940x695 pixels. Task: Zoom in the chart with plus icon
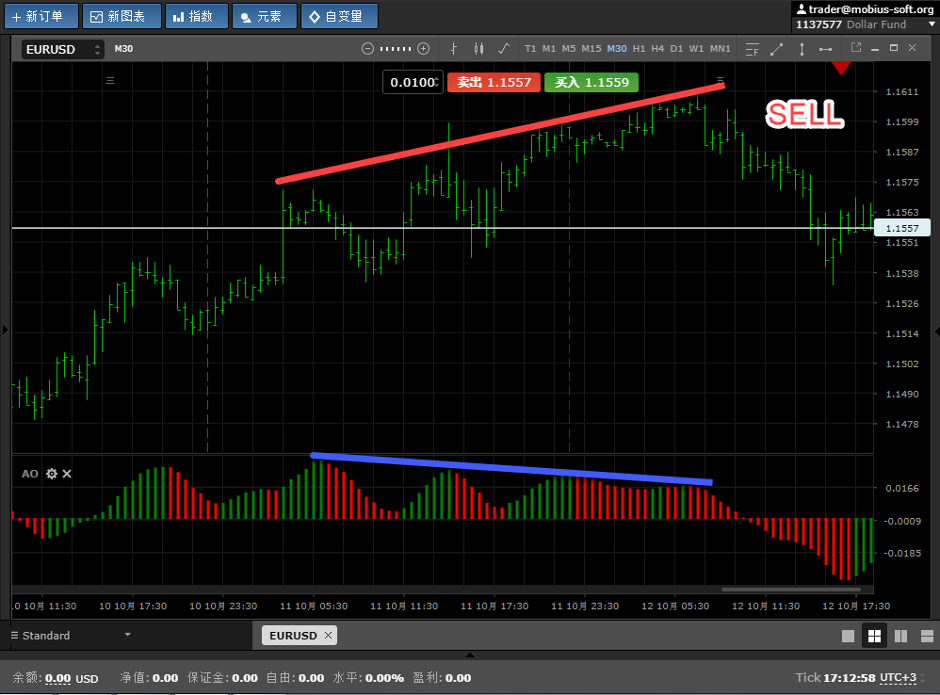pos(423,49)
